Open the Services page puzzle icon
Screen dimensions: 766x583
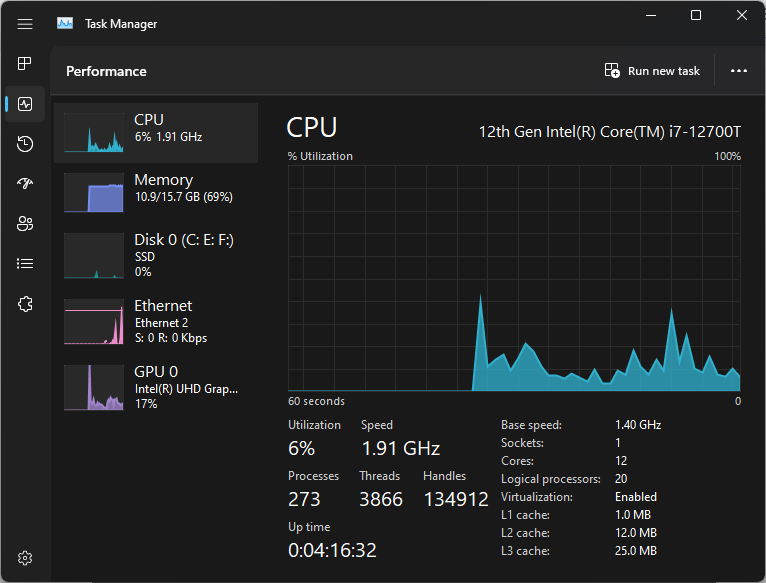pos(25,304)
